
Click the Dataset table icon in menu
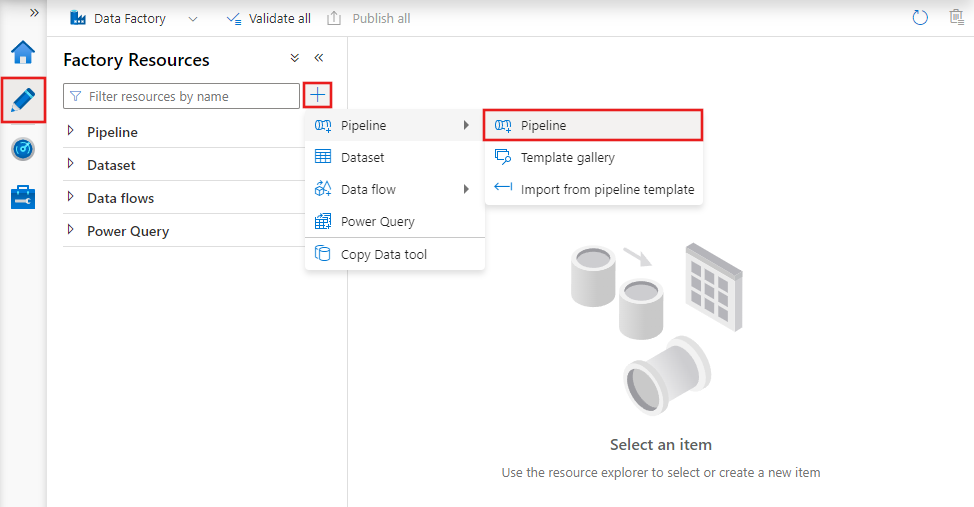[x=323, y=156]
